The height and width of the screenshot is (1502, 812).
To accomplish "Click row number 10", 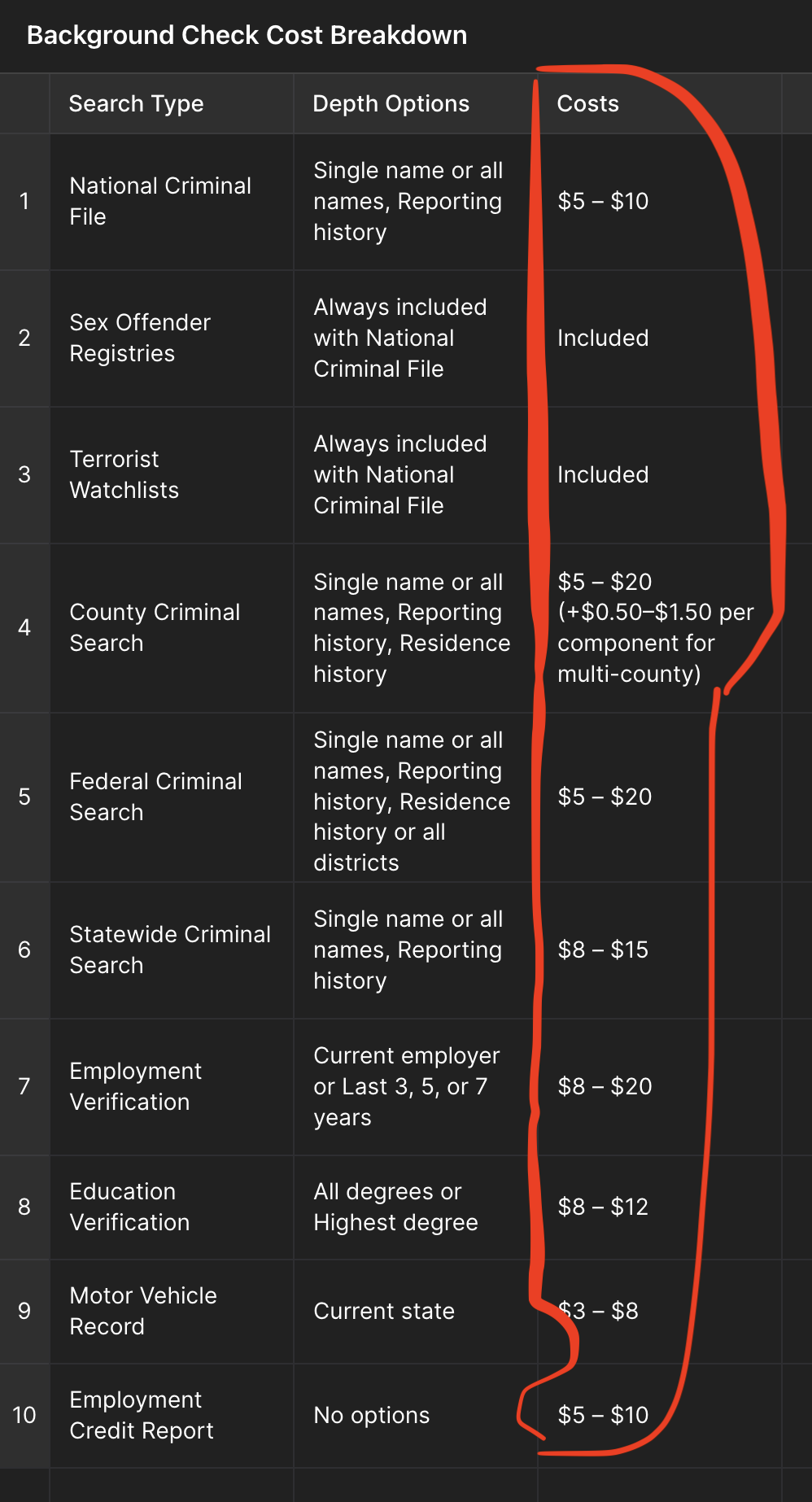I will pyautogui.click(x=24, y=1416).
